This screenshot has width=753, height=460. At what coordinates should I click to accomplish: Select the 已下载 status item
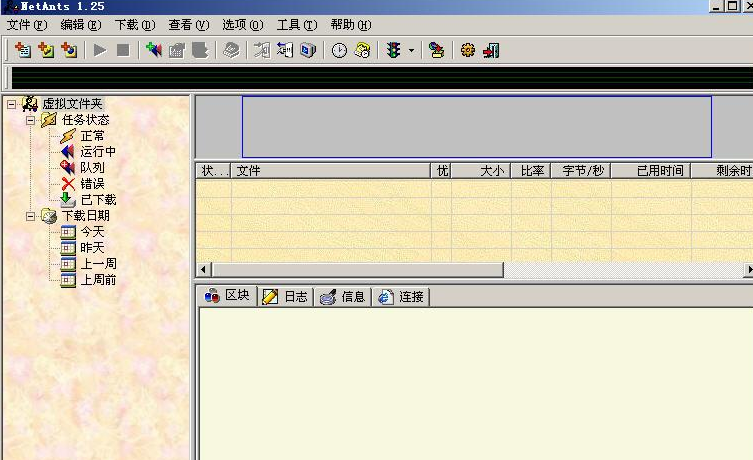[x=98, y=200]
